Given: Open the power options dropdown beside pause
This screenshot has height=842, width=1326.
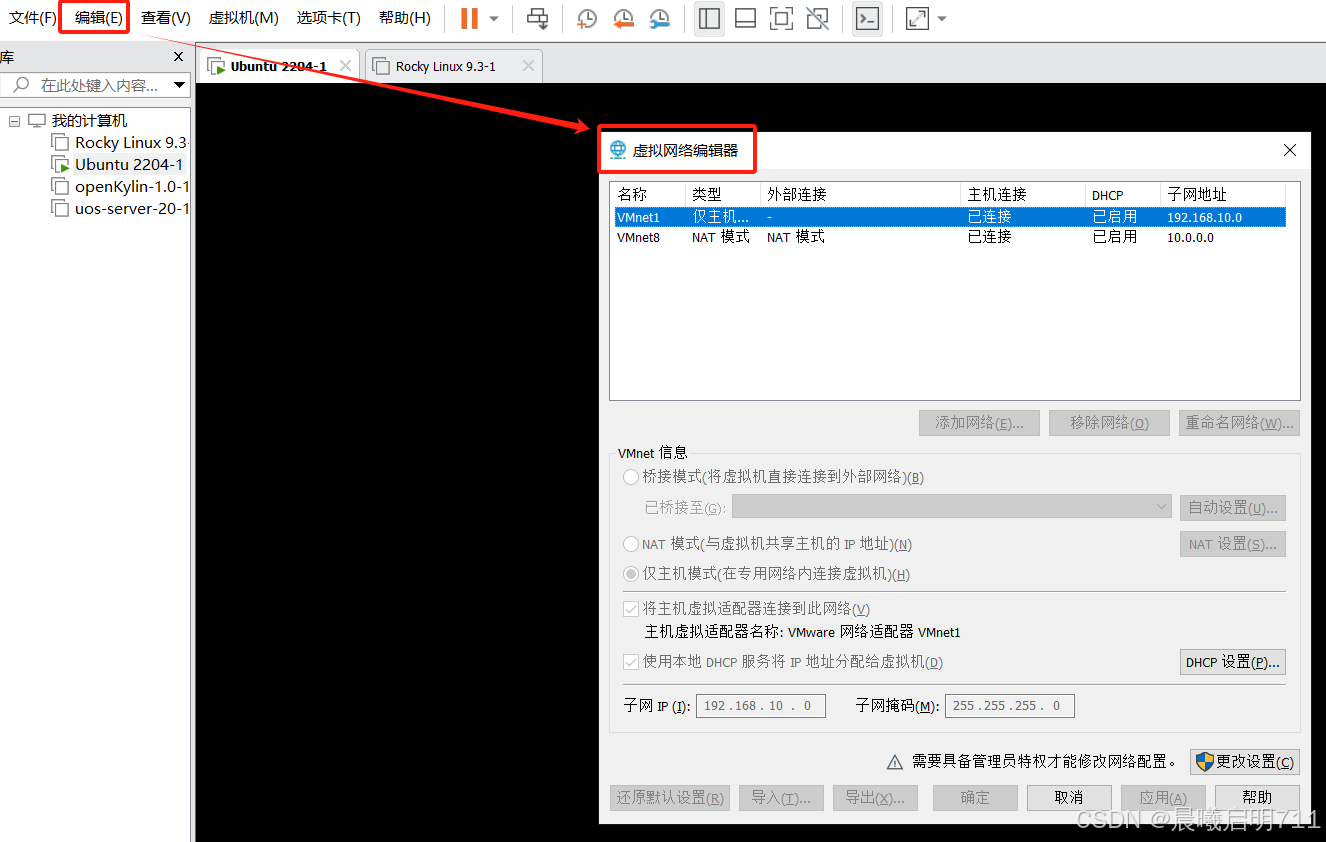Looking at the screenshot, I should point(494,19).
